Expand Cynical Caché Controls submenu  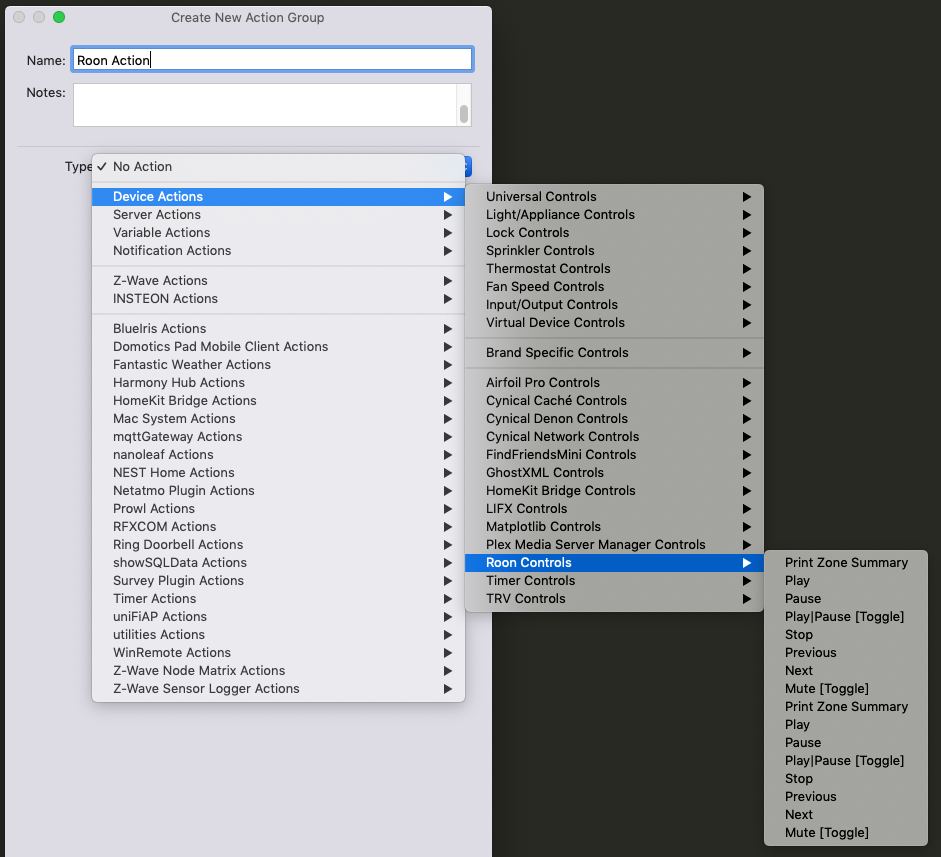(615, 401)
